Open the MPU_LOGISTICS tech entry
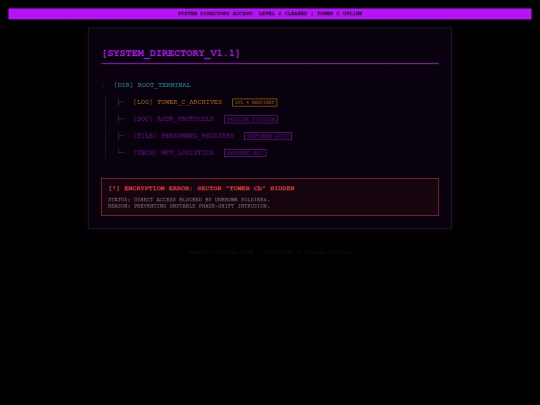 pyautogui.click(x=173, y=153)
